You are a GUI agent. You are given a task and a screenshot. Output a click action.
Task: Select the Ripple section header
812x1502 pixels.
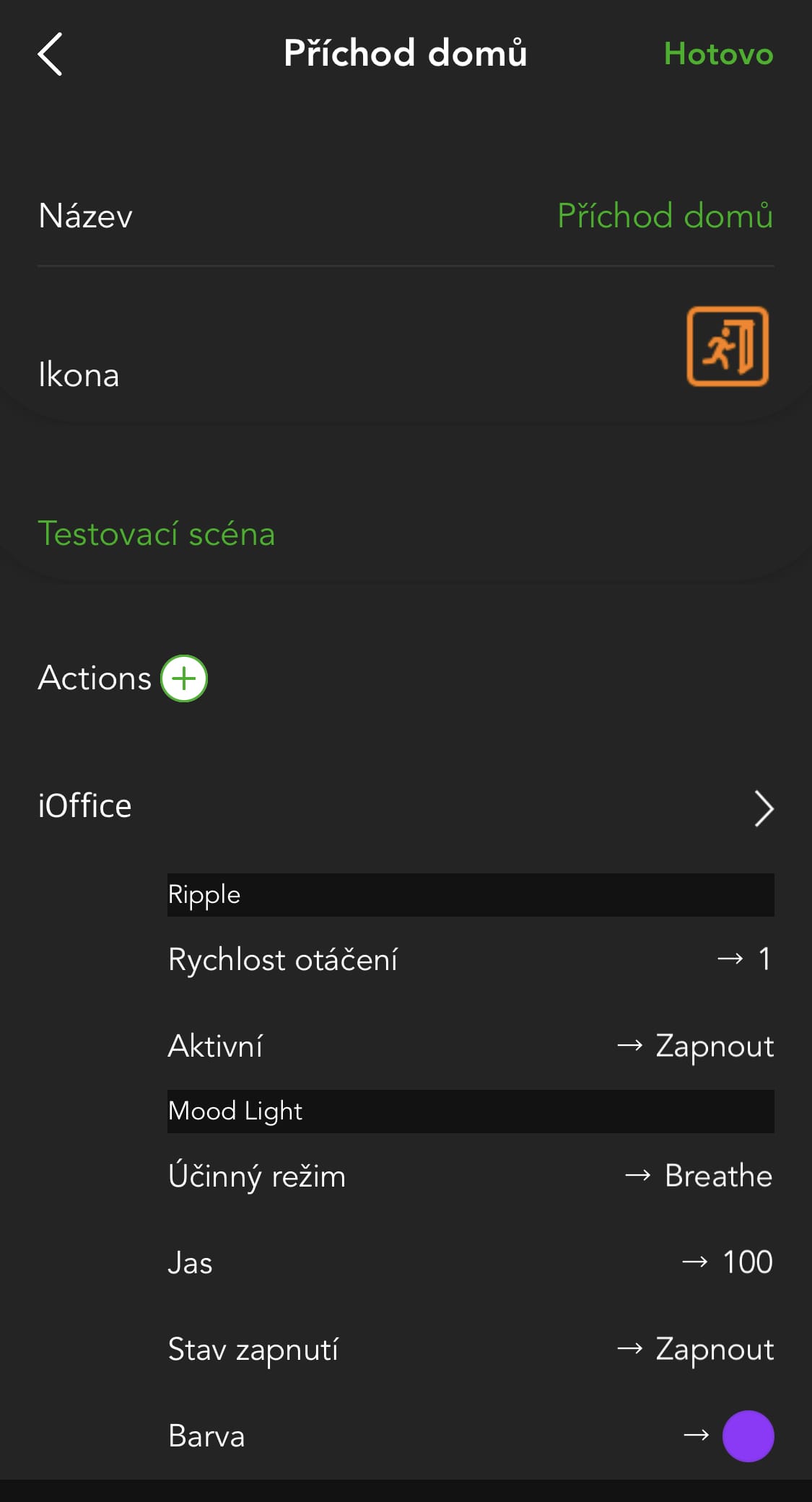pos(470,895)
